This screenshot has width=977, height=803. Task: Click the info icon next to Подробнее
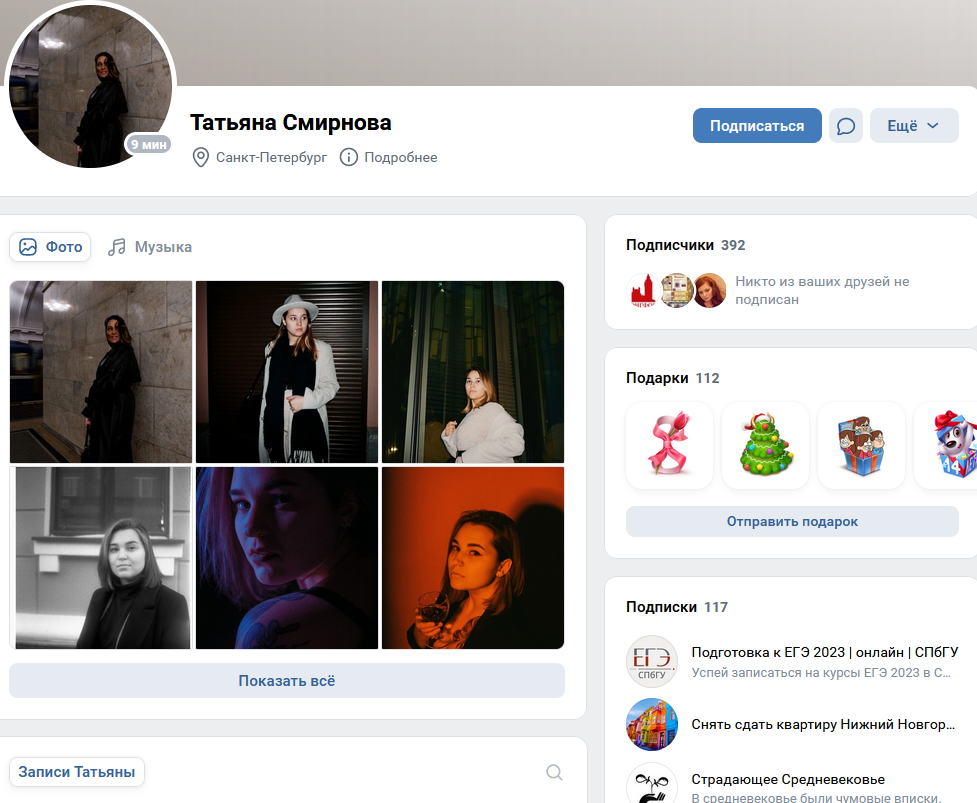pyautogui.click(x=348, y=157)
